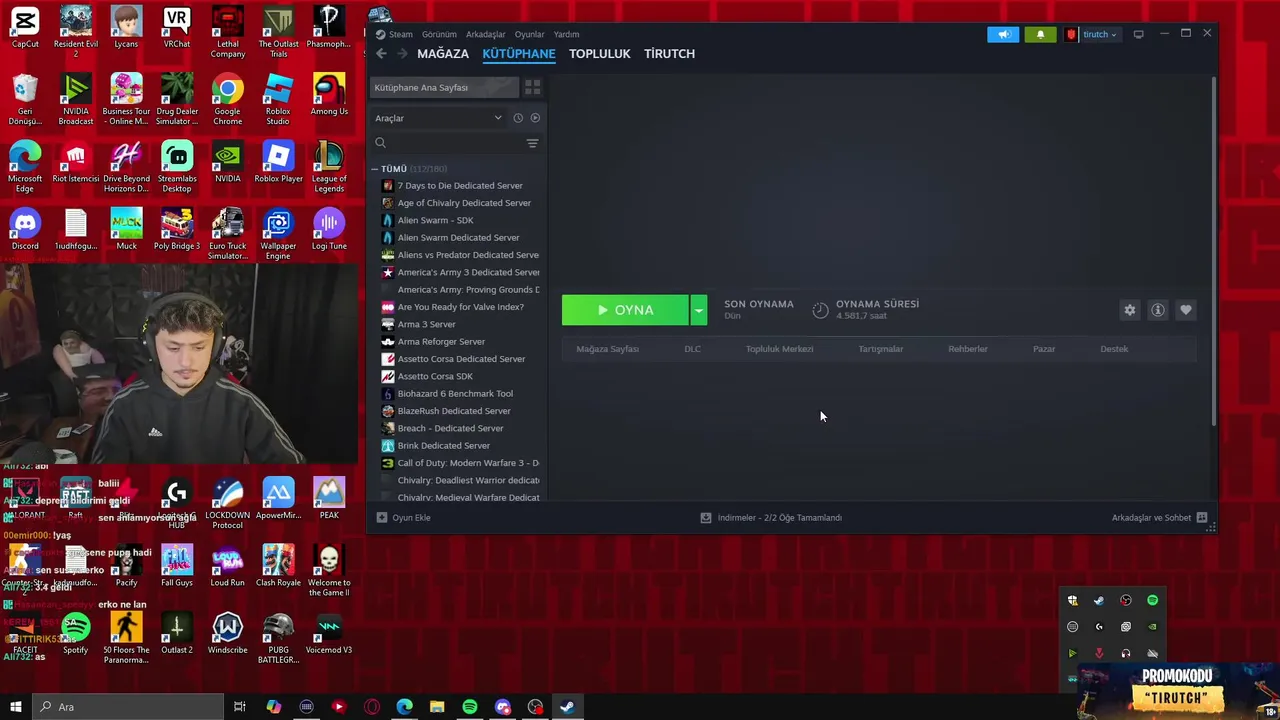1280x720 pixels.
Task: Select Biohazard 6 Benchmark Tool
Action: [x=460, y=393]
